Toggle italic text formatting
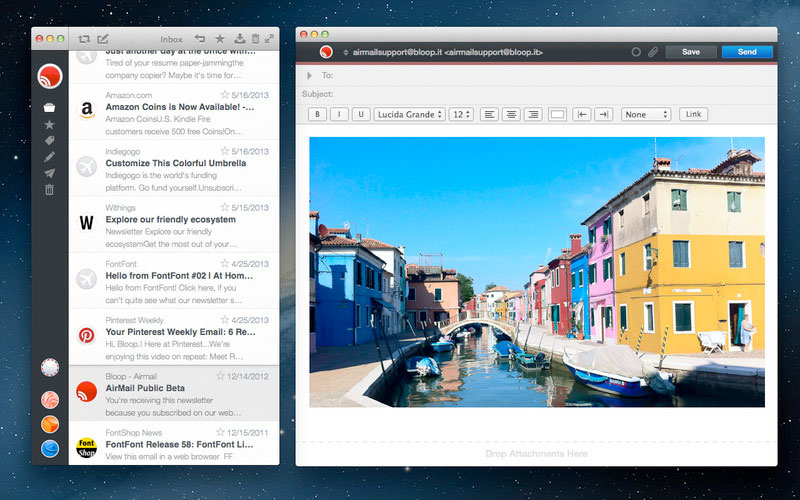The height and width of the screenshot is (500, 800). (340, 115)
